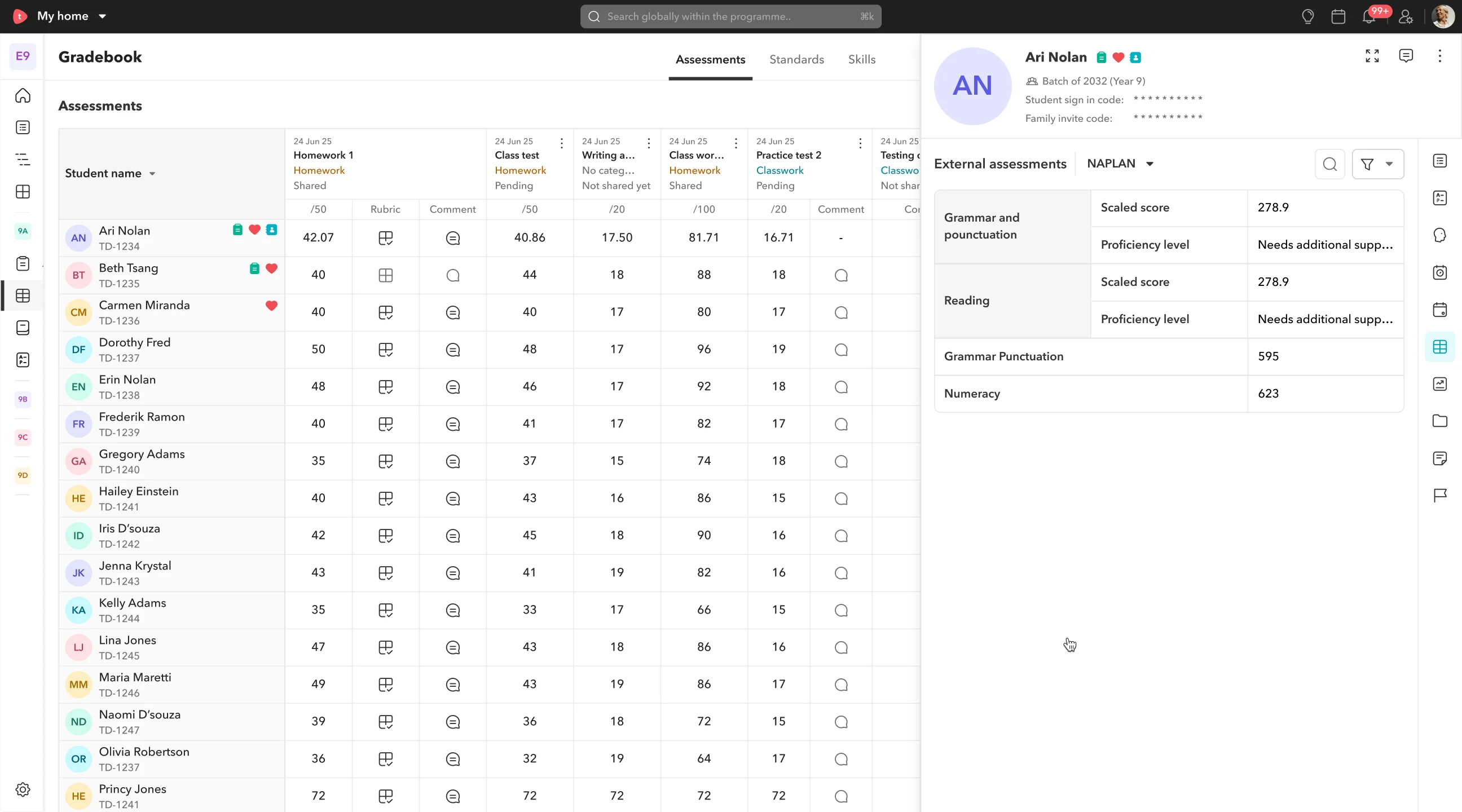Viewport: 1462px width, 812px height.
Task: Open comments icon in student panel header
Action: [1406, 56]
